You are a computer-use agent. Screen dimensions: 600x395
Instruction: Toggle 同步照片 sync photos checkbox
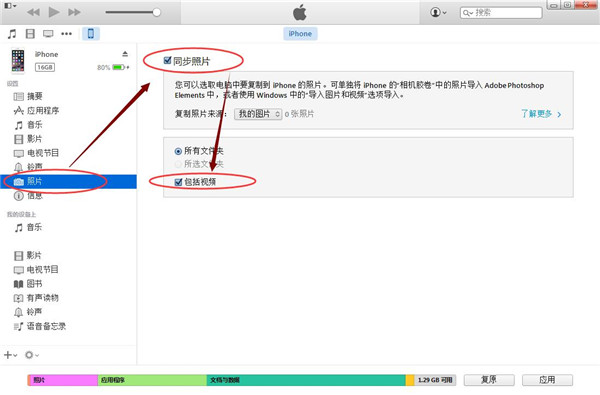click(x=167, y=60)
